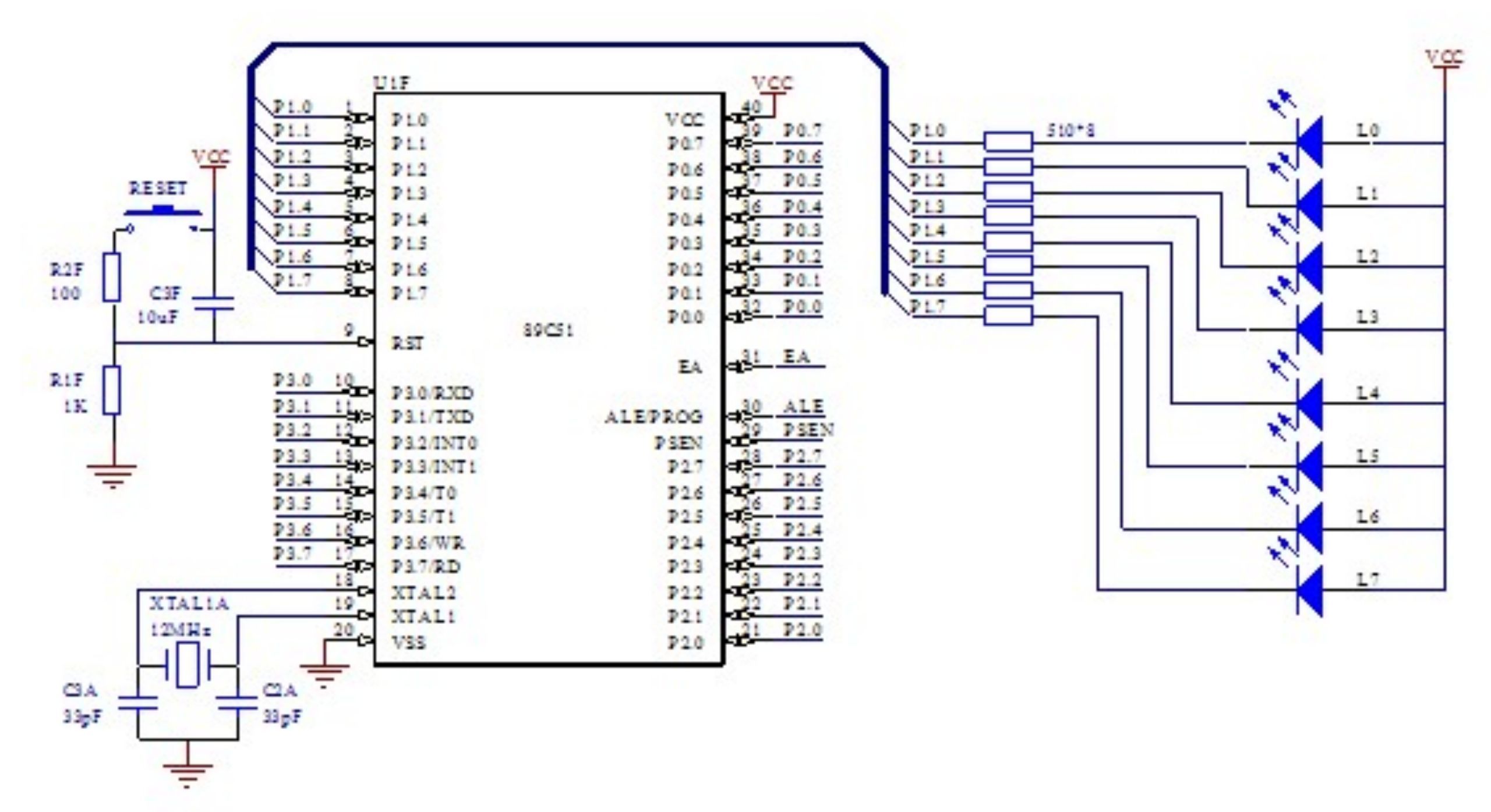Pick the C2A capacitor symbol
Screen dimensions: 1491x812
pos(237,703)
